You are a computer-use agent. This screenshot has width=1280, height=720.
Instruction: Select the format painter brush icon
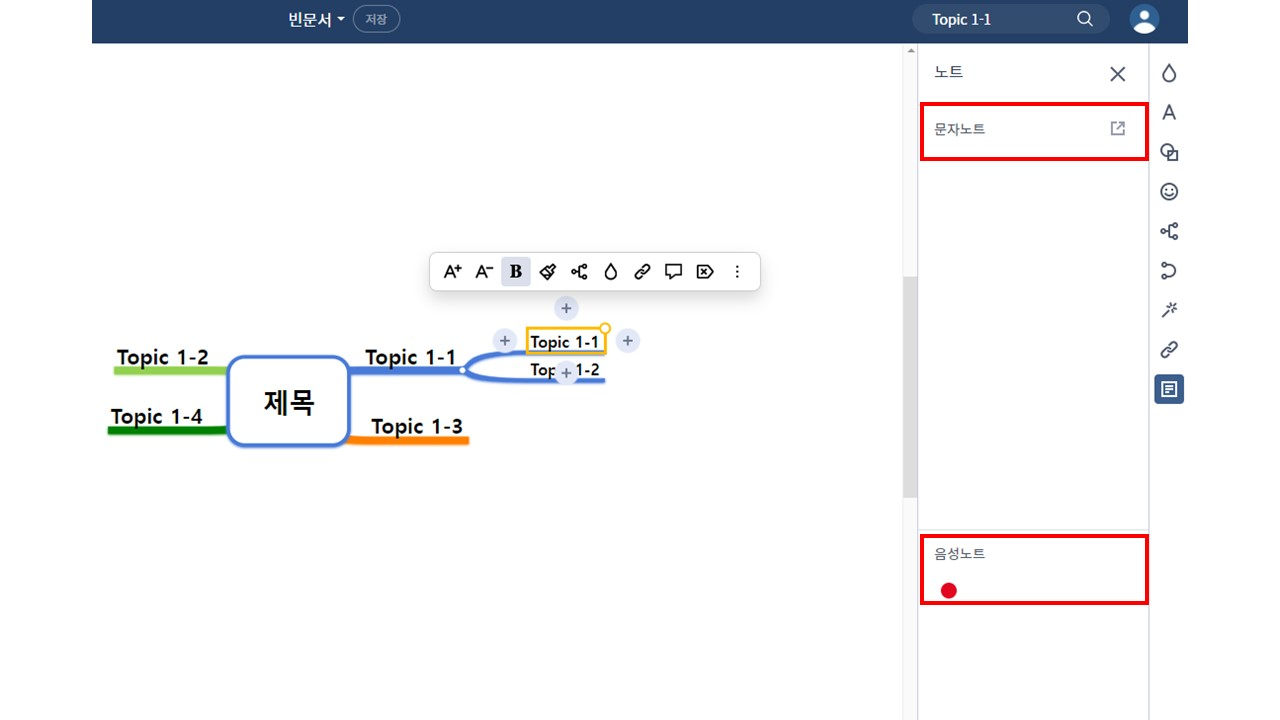(x=547, y=271)
